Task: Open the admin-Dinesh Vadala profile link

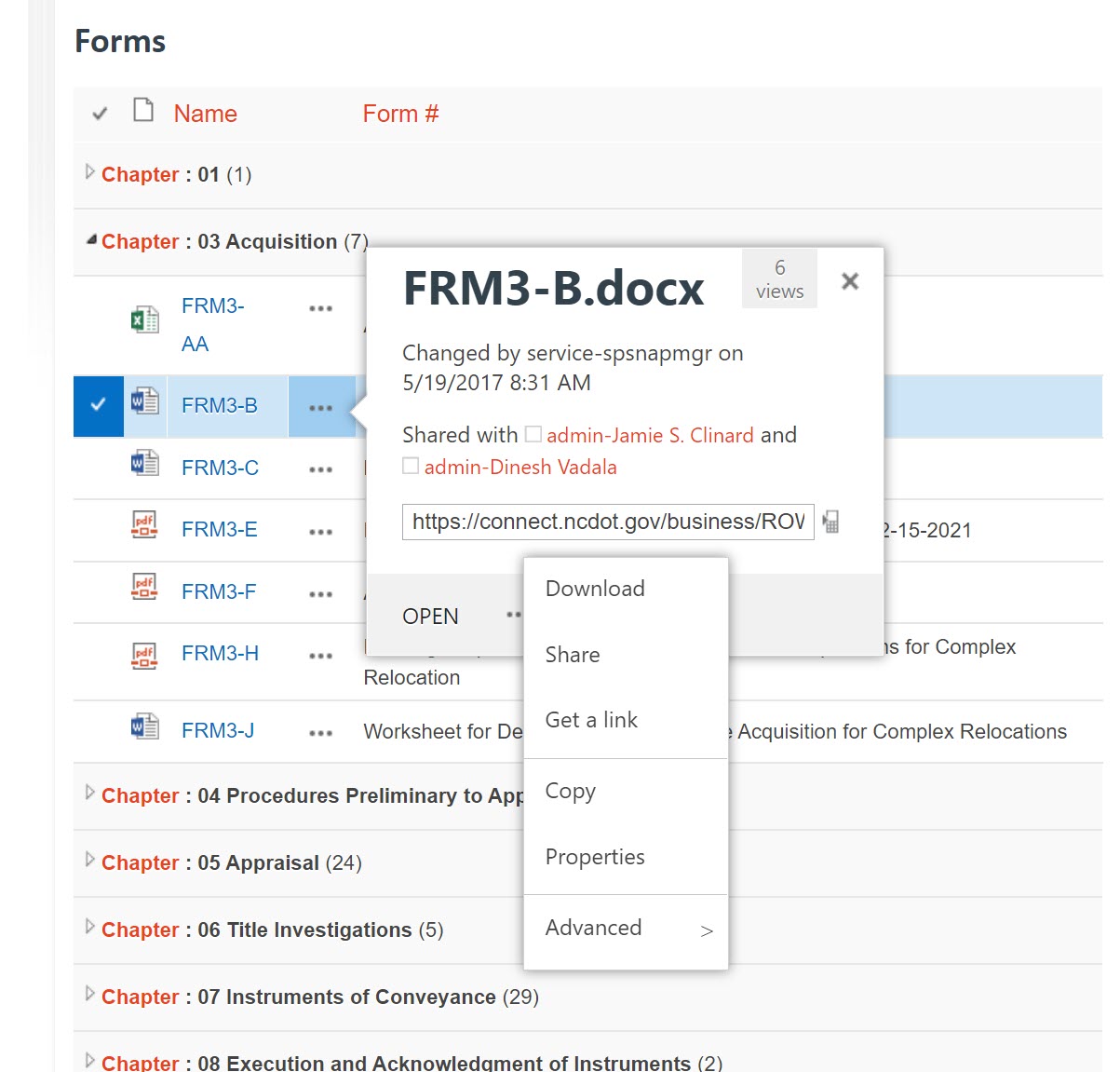Action: click(520, 467)
